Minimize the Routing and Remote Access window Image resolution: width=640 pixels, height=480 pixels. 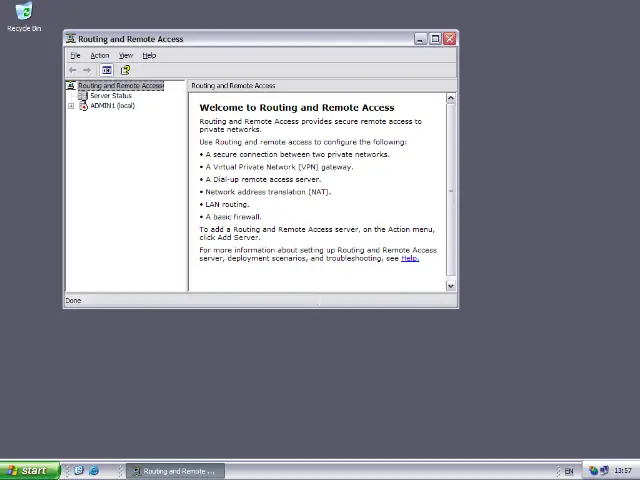[x=420, y=39]
